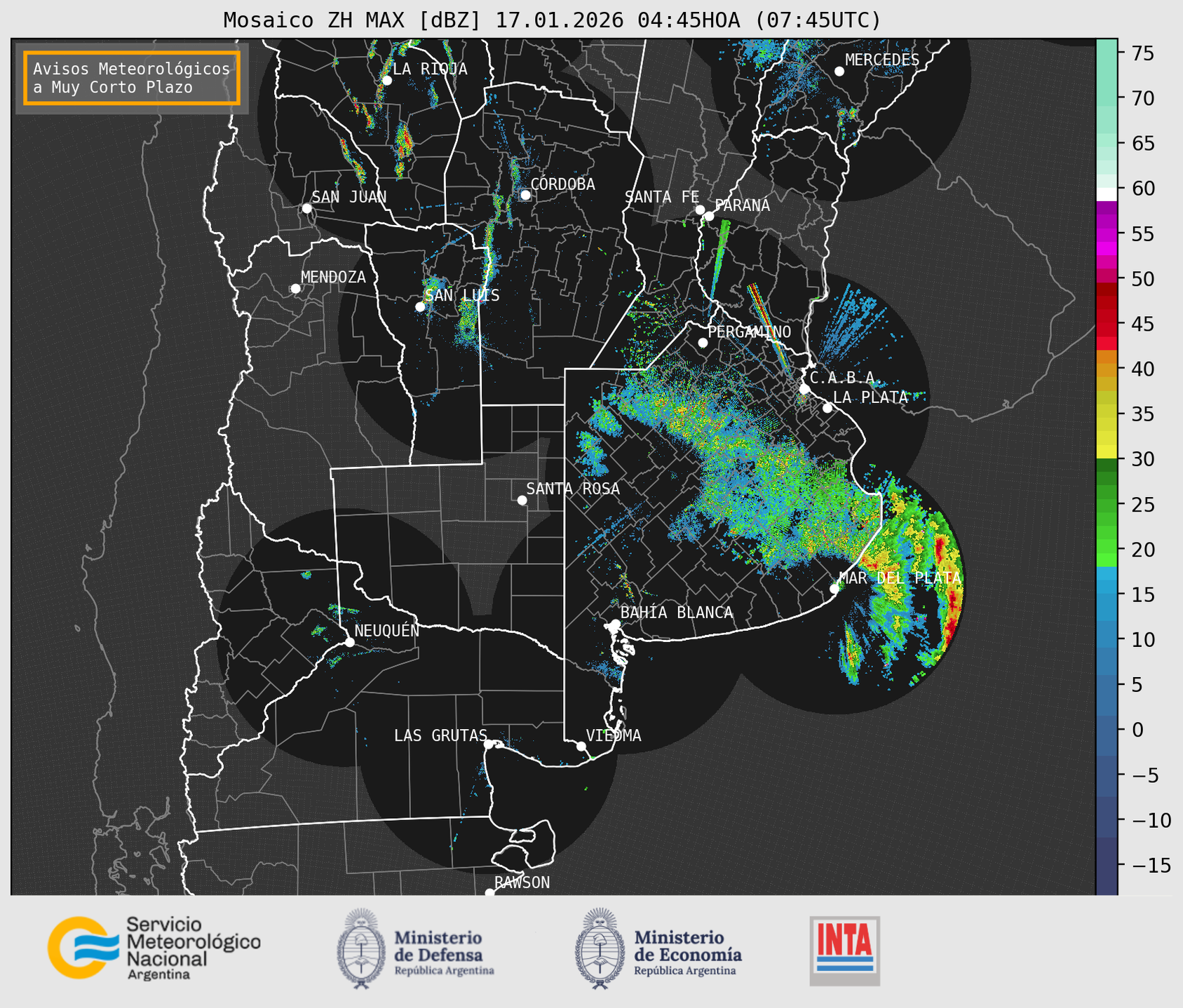Image resolution: width=1183 pixels, height=1008 pixels.
Task: Click the BAHÍA BLANCA map label
Action: pos(677,613)
